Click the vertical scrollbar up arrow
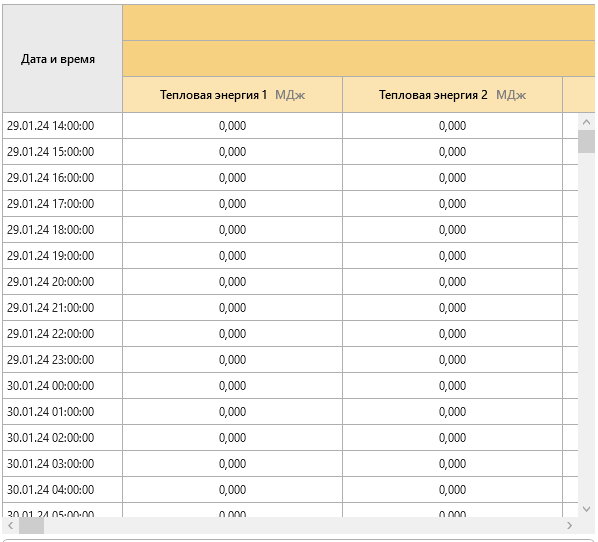Image resolution: width=598 pixels, height=542 pixels. click(587, 122)
